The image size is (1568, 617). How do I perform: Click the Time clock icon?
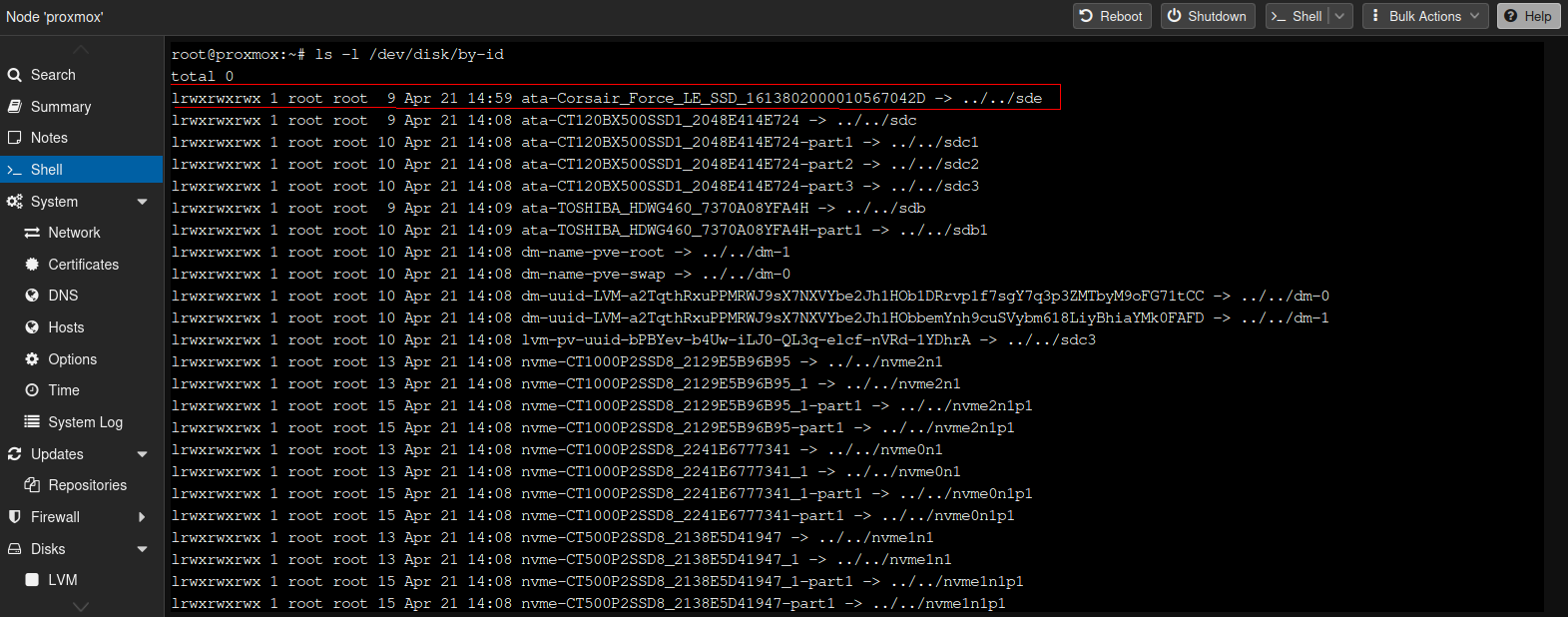32,390
